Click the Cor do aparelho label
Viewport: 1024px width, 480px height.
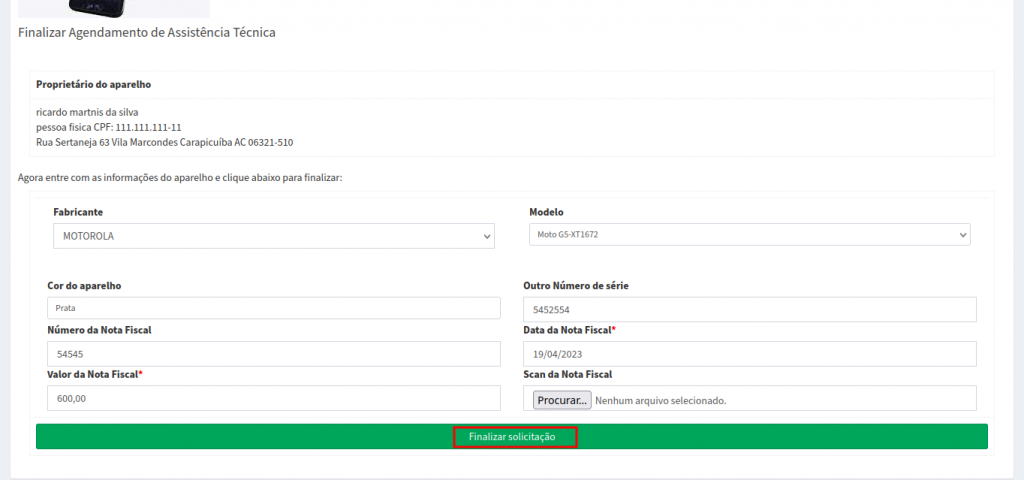(84, 286)
